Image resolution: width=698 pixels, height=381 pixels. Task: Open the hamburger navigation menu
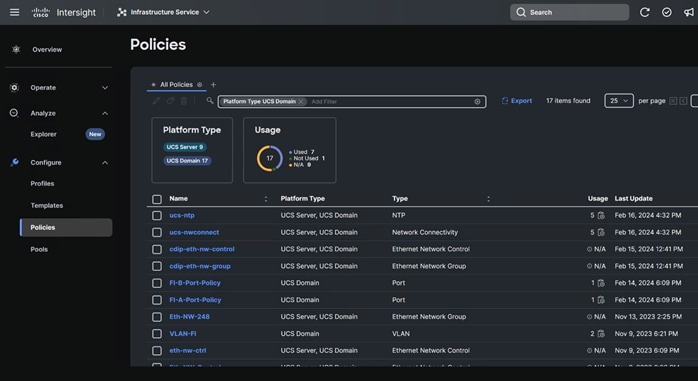pos(15,12)
